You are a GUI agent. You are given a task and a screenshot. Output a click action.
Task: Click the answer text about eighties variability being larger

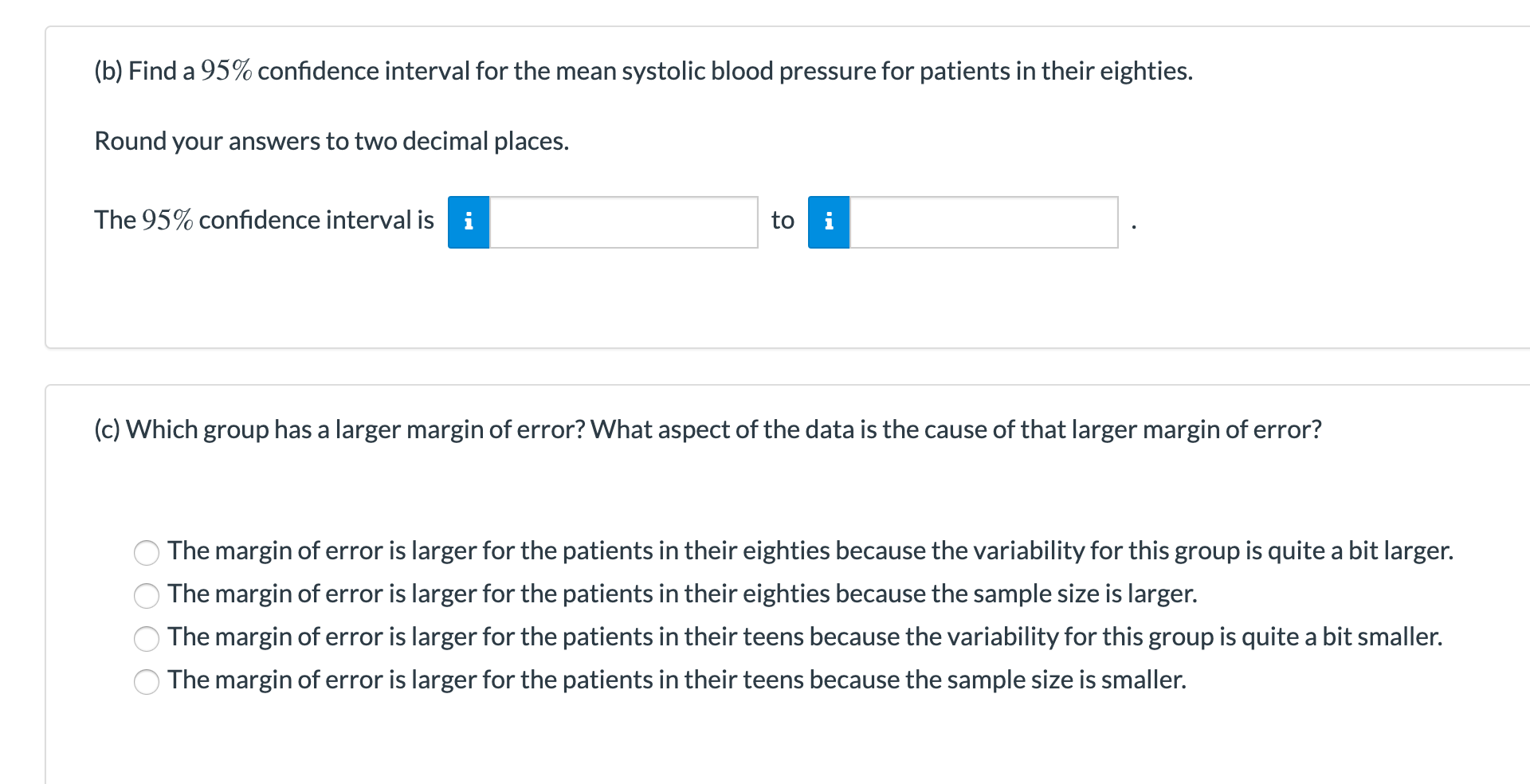click(x=810, y=551)
